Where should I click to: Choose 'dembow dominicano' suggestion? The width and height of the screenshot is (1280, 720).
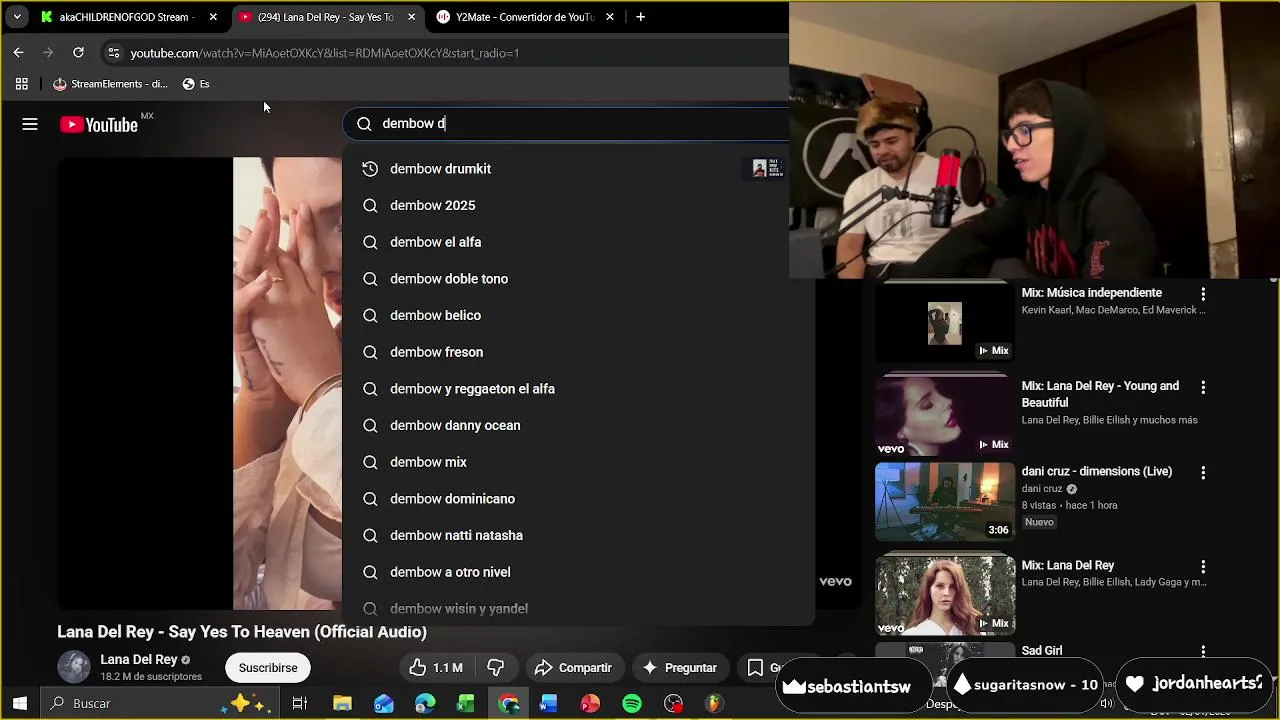point(578,499)
